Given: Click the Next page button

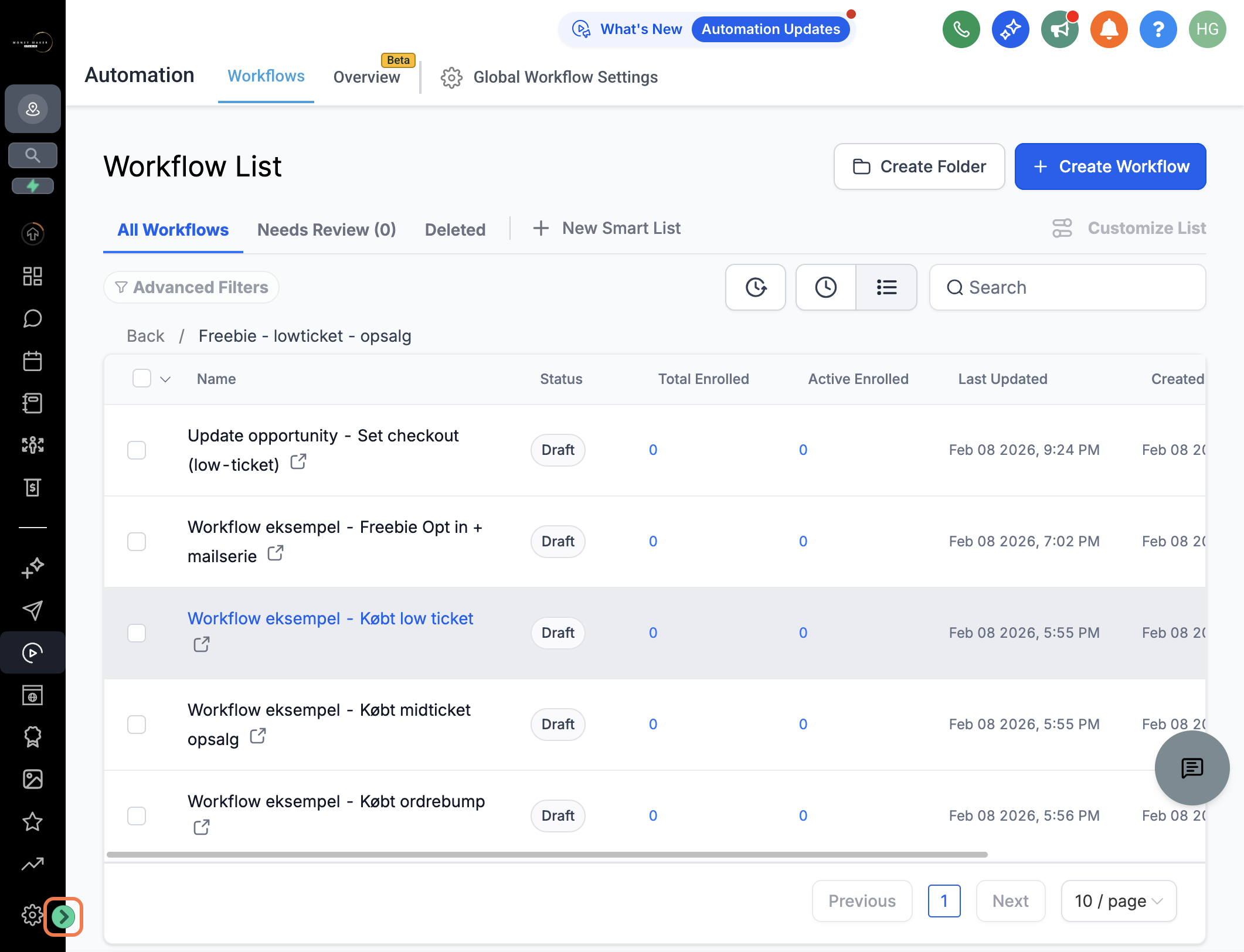Looking at the screenshot, I should point(1011,901).
